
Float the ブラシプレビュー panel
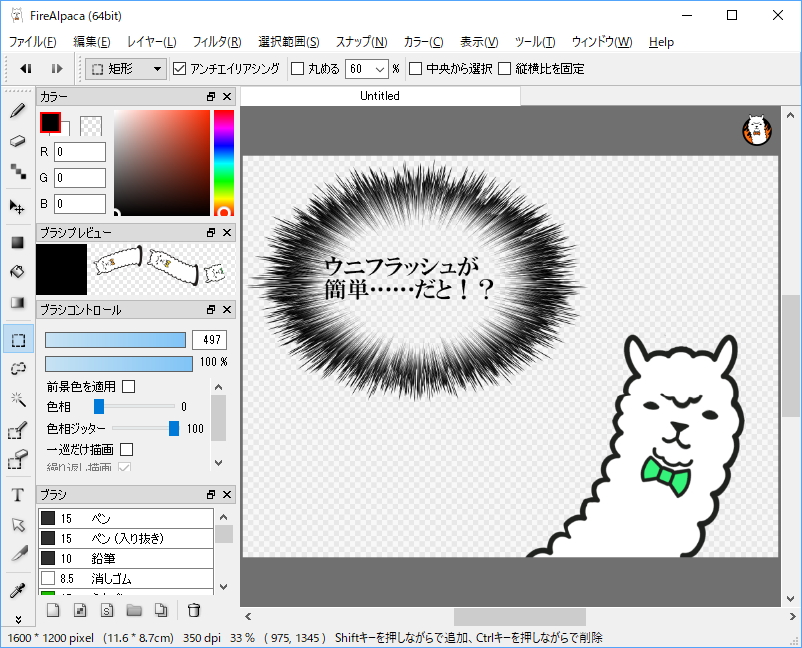click(x=211, y=233)
